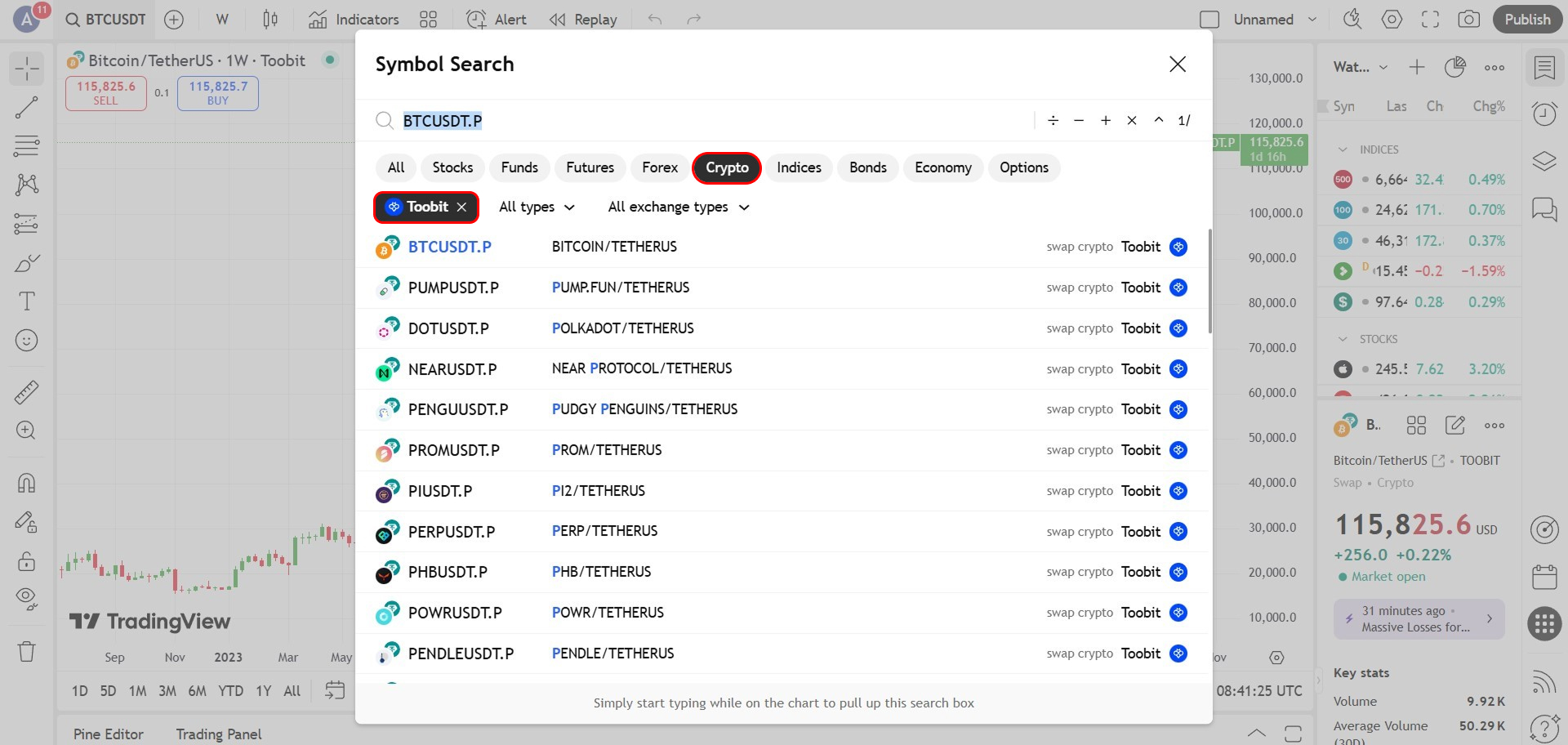Choose BTCUSDT.P from search results
This screenshot has height=745, width=1568.
click(x=782, y=247)
